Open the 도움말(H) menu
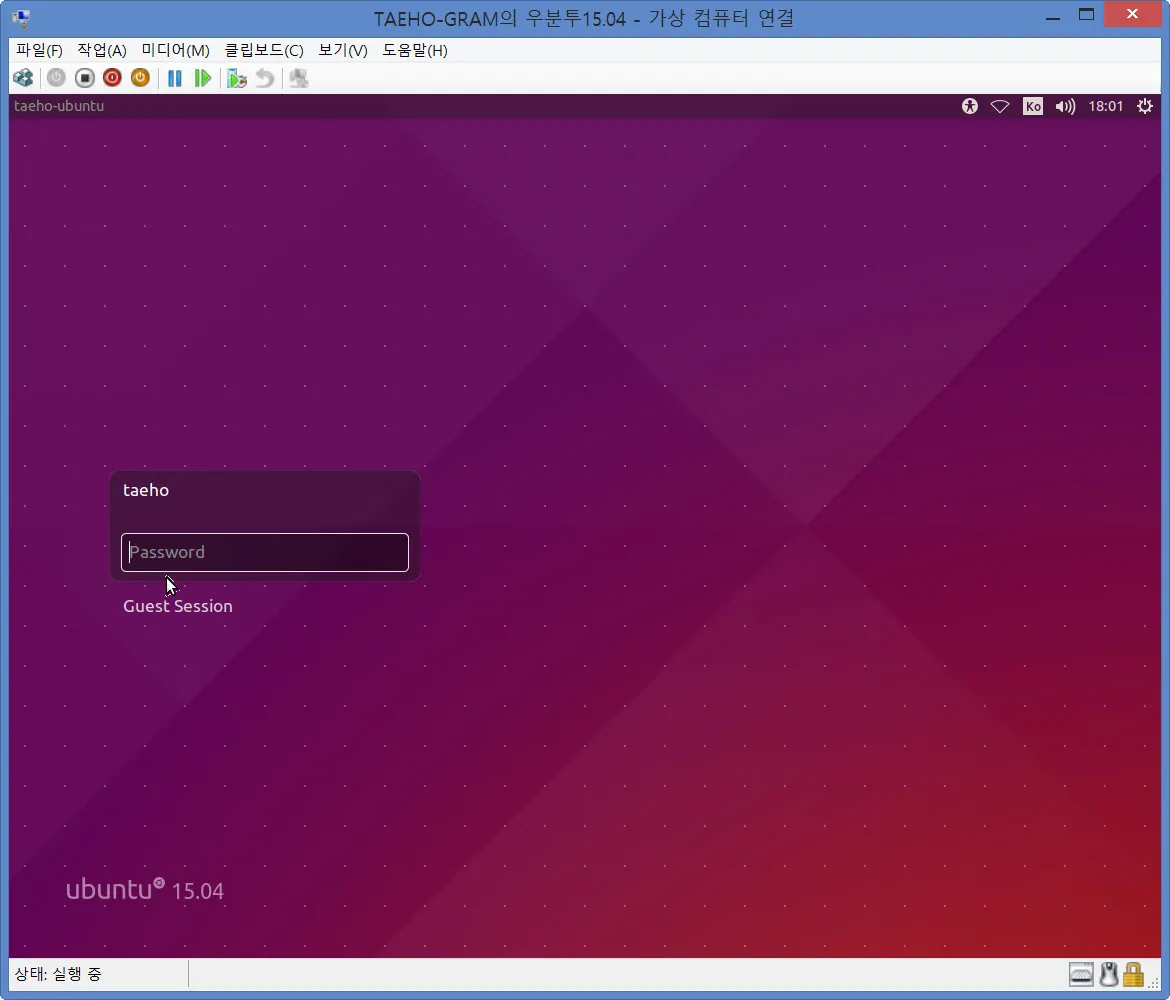This screenshot has height=1000, width=1170. [x=415, y=50]
